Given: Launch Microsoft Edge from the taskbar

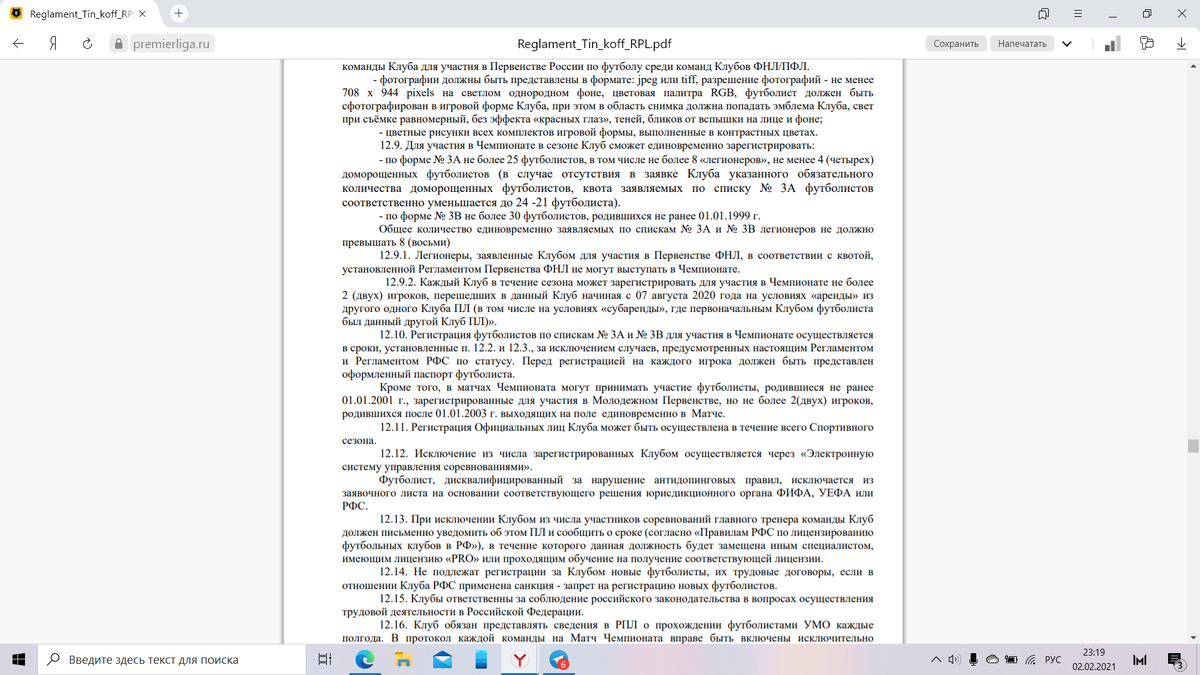Looking at the screenshot, I should pos(365,659).
